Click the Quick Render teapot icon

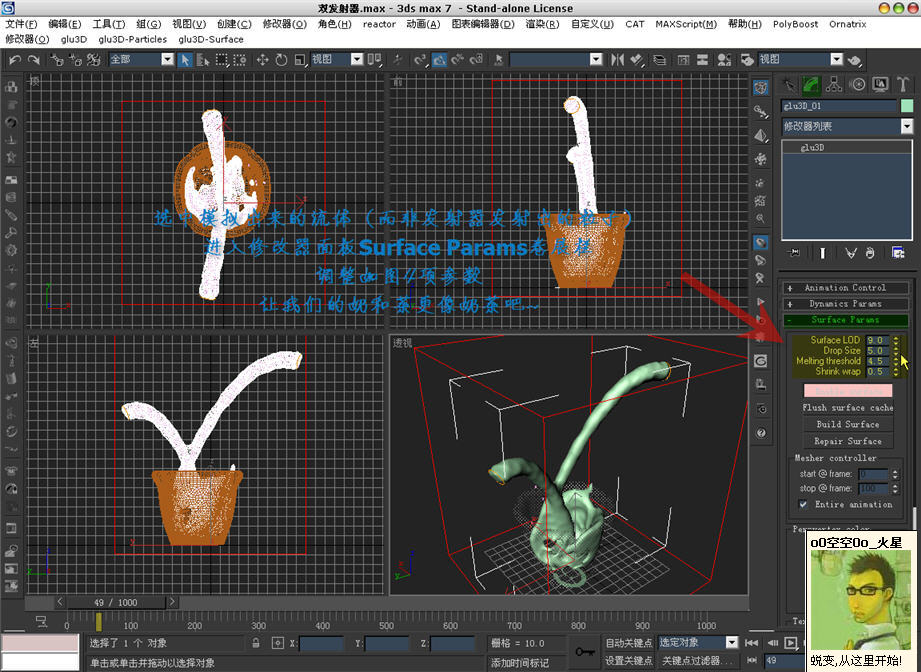[855, 59]
